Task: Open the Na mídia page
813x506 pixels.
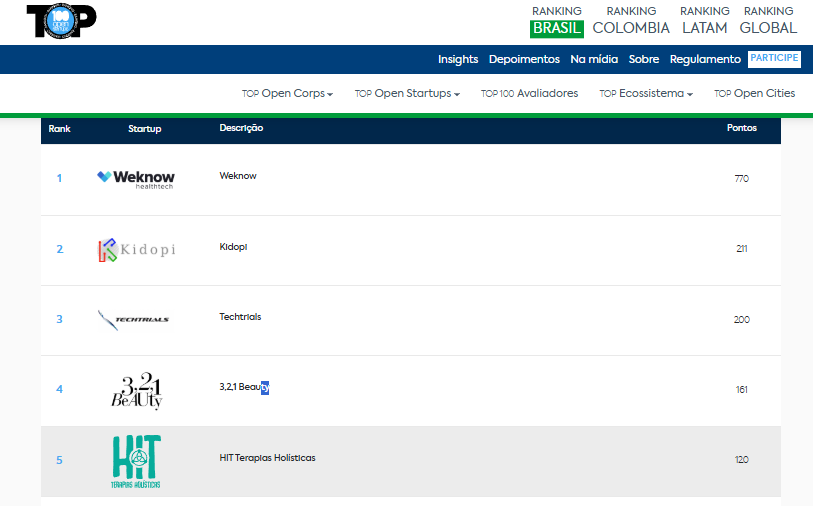Action: click(594, 59)
